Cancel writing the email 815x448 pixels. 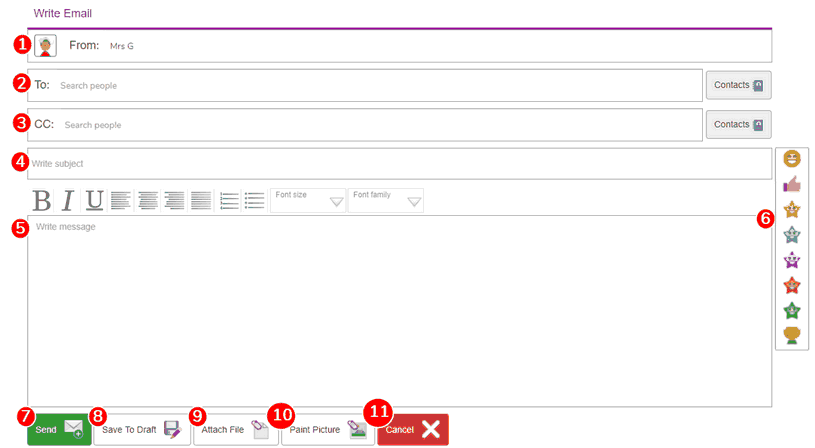(x=413, y=430)
